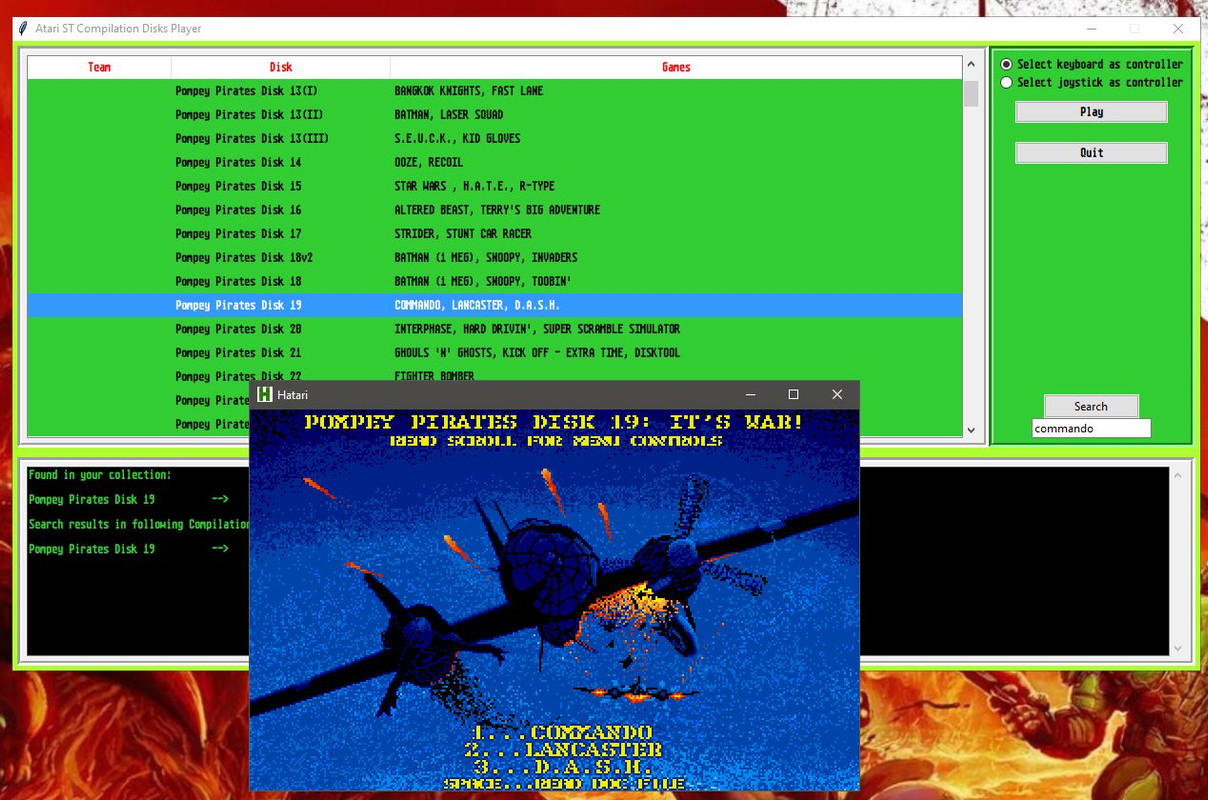Select Pompey Pirates Disk 16 row

click(x=495, y=210)
